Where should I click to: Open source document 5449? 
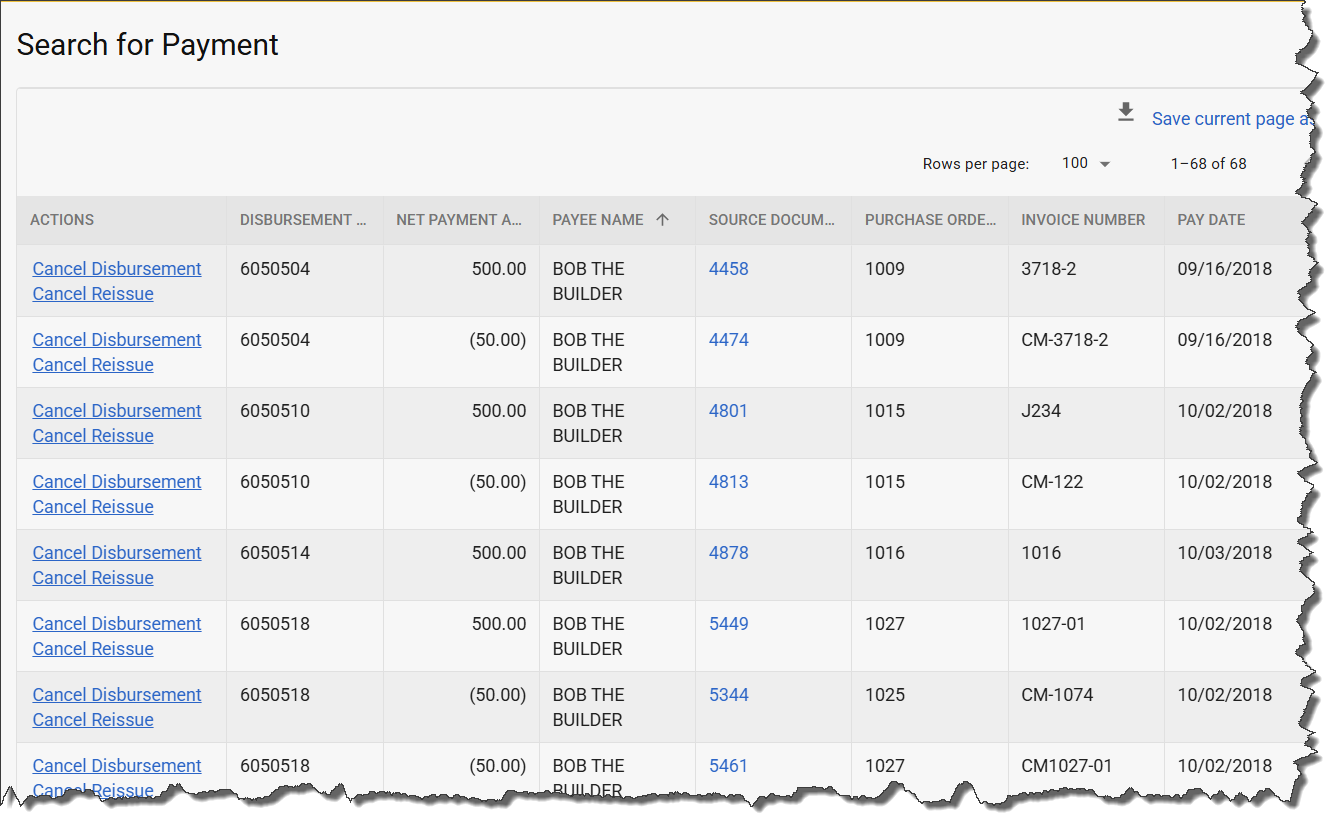[728, 623]
